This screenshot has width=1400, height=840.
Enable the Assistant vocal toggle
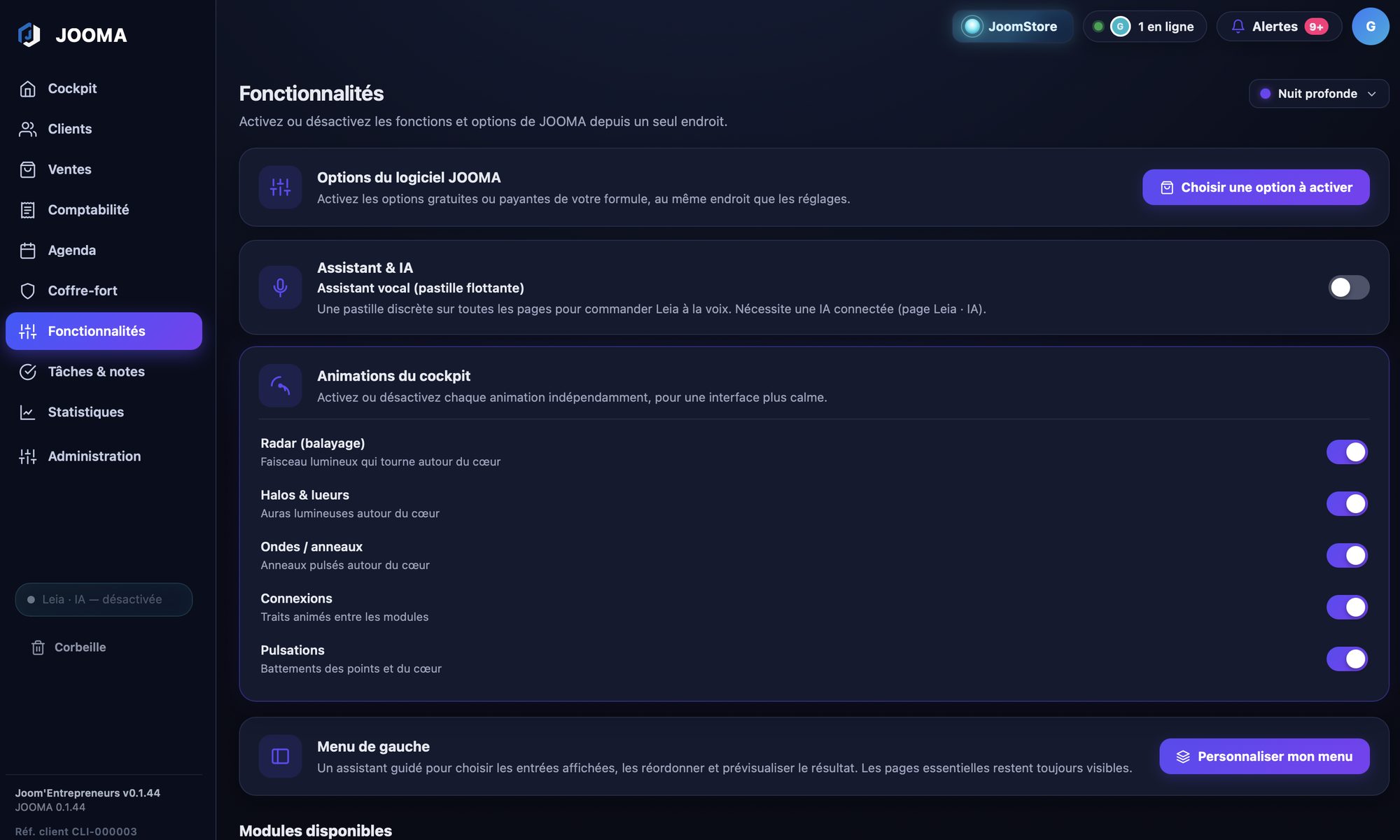(x=1349, y=287)
